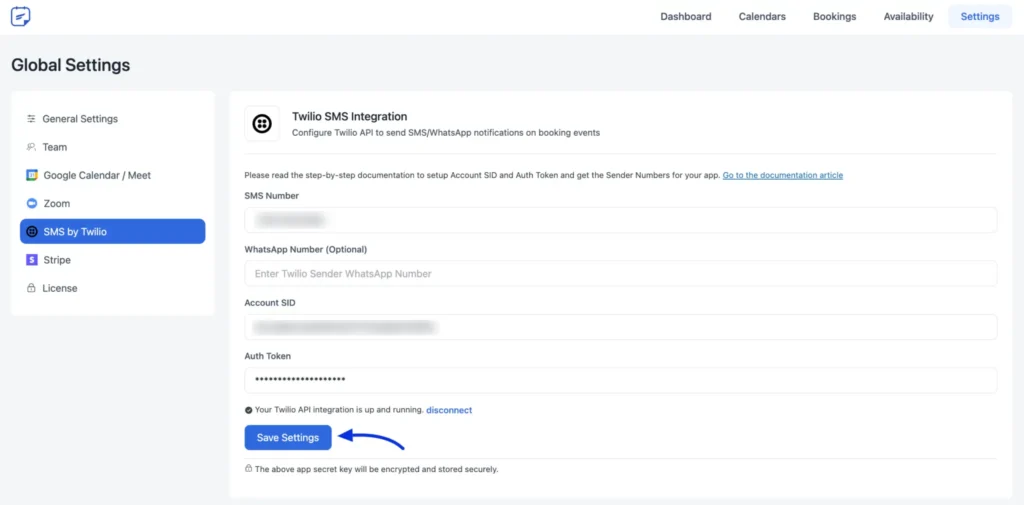The width and height of the screenshot is (1024, 505).
Task: Click the FluentBooking logo icon
Action: tap(20, 16)
